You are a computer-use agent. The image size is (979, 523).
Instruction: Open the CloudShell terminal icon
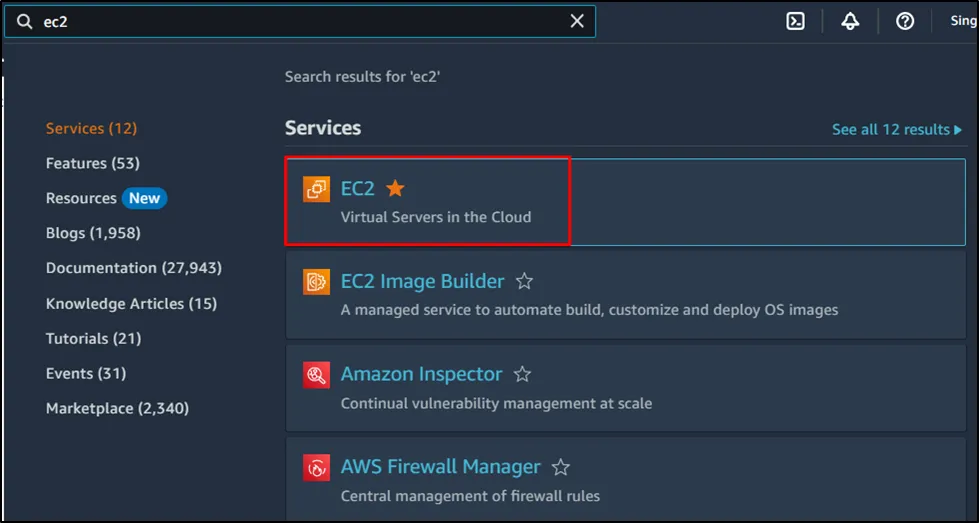tap(796, 21)
